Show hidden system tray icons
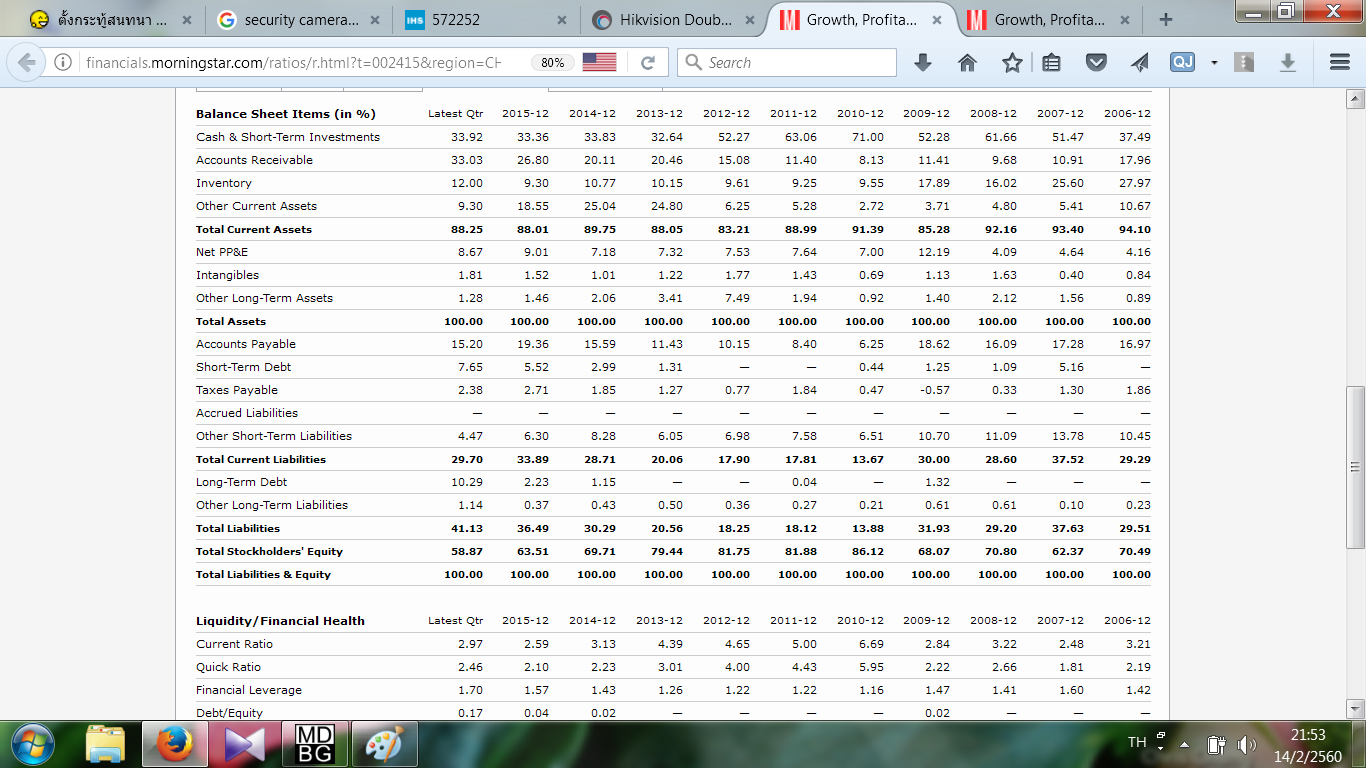Screen dimensions: 1366x768 pyautogui.click(x=1183, y=744)
